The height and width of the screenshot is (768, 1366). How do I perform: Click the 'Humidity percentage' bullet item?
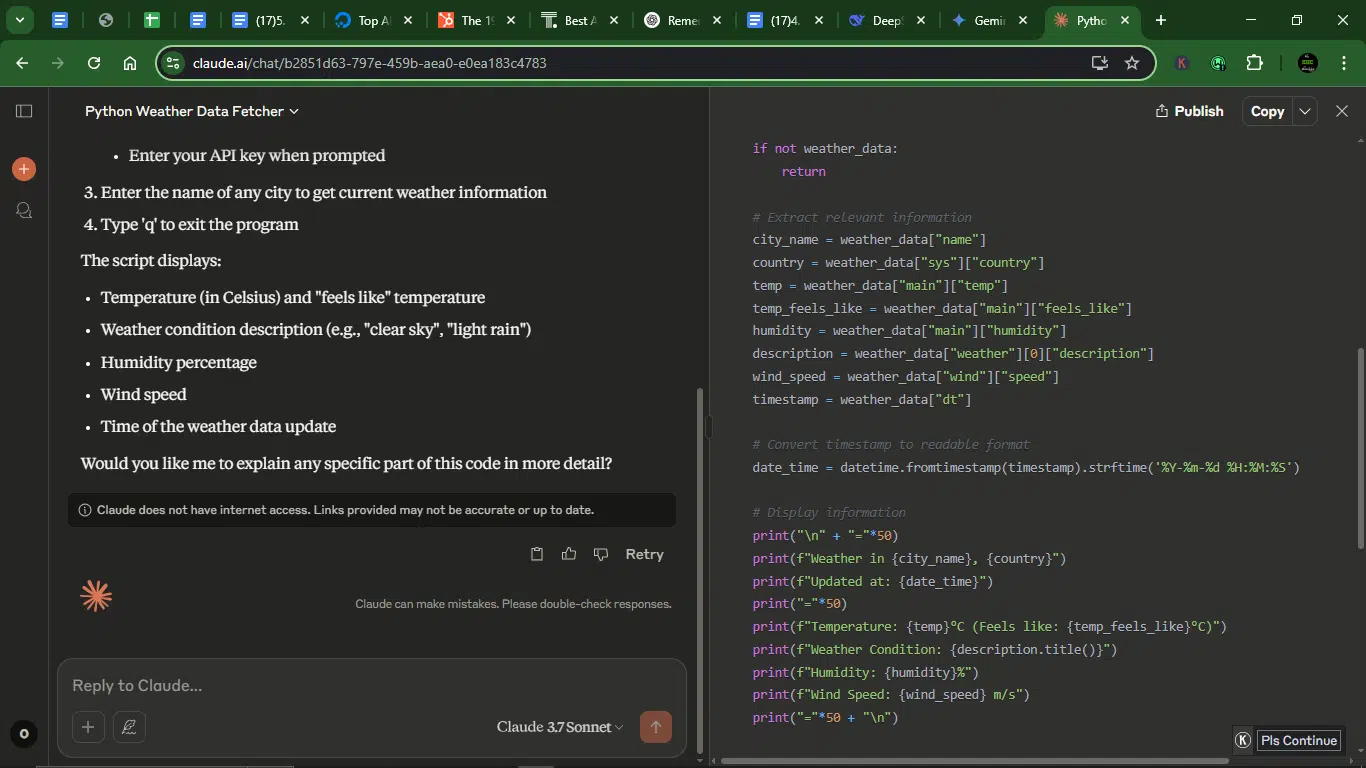point(179,362)
